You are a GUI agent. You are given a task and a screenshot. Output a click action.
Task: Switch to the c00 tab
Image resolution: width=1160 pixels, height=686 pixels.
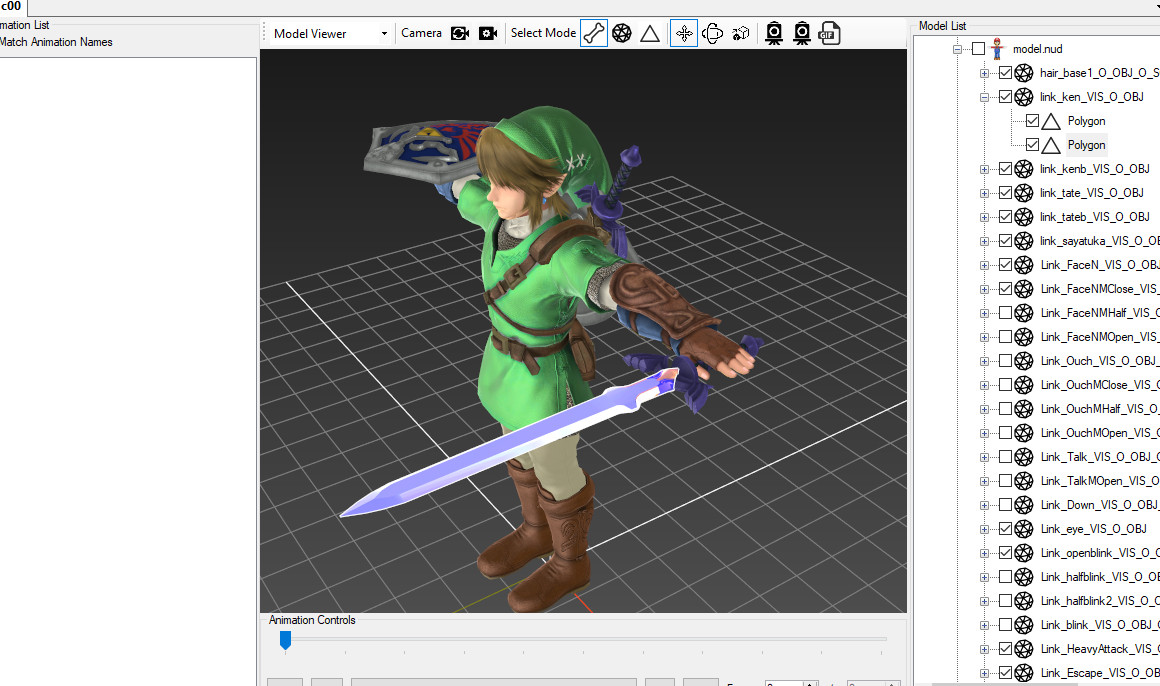pos(12,7)
